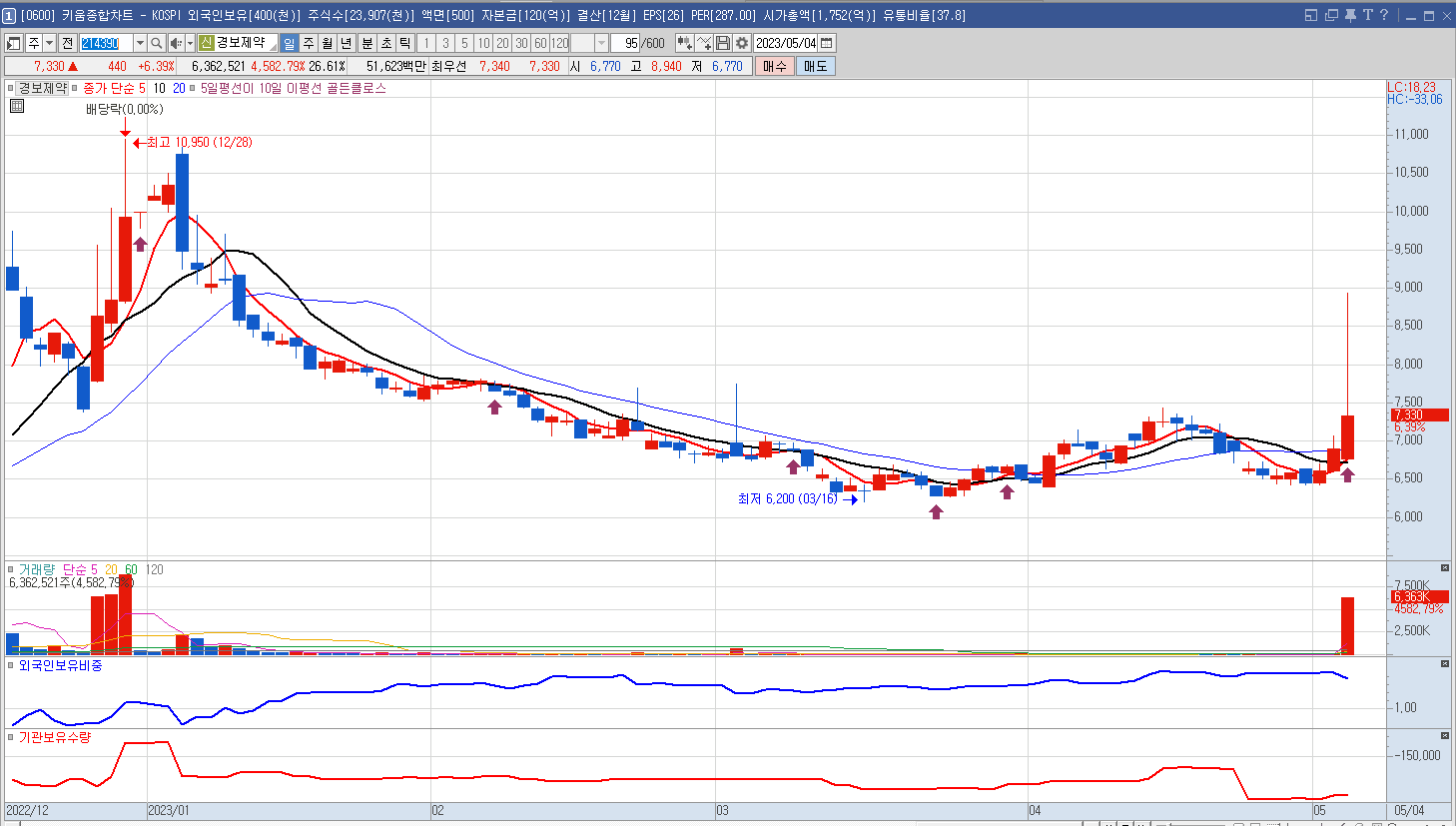The width and height of the screenshot is (1456, 826).
Task: Click the 배당락(0.00%) marker label
Action: coord(124,109)
